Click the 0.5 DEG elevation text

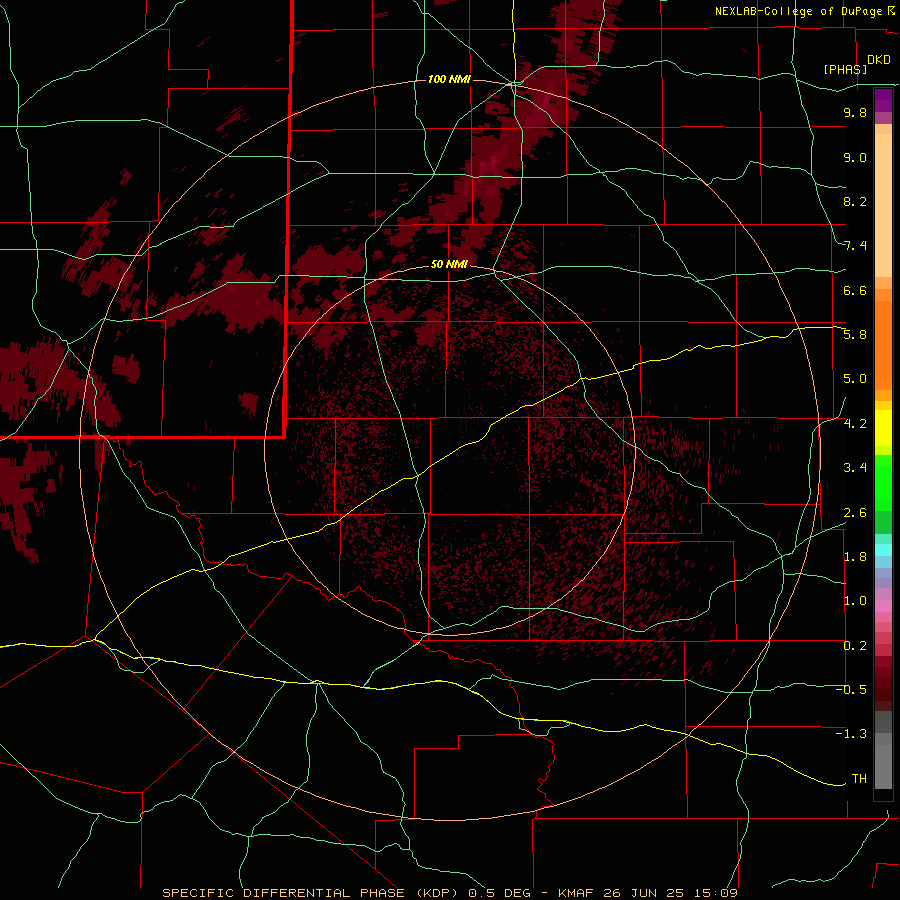[498, 893]
